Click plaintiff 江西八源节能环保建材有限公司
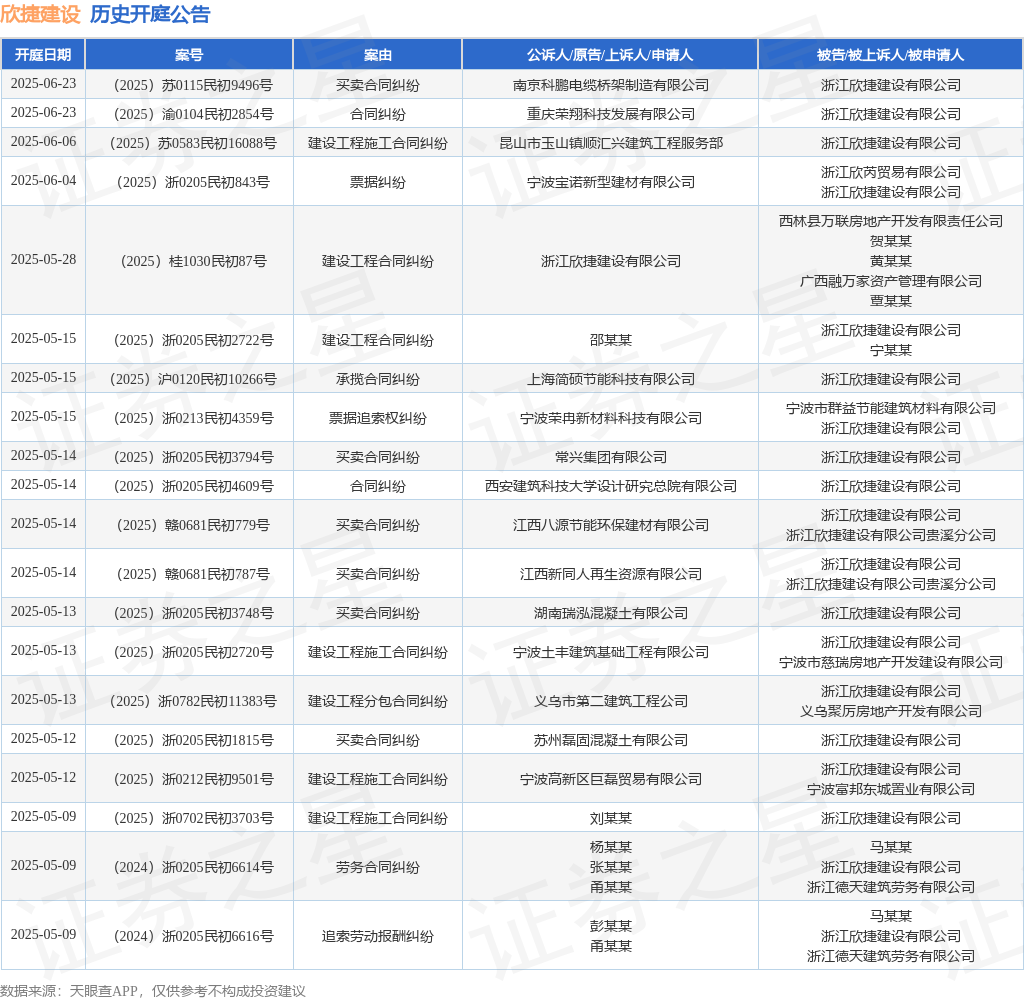 click(611, 525)
